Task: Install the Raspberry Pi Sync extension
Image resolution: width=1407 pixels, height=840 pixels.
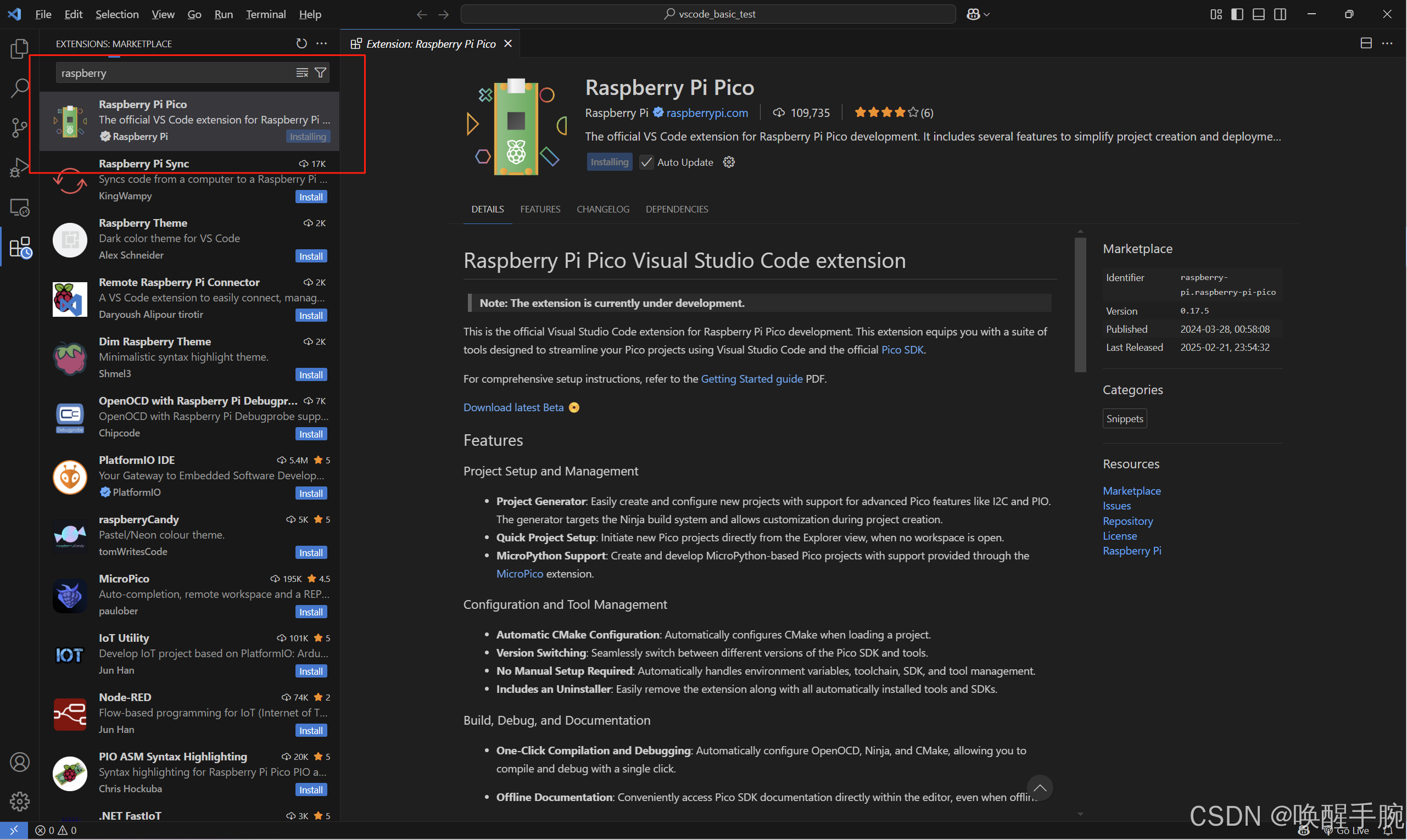Action: pyautogui.click(x=311, y=197)
